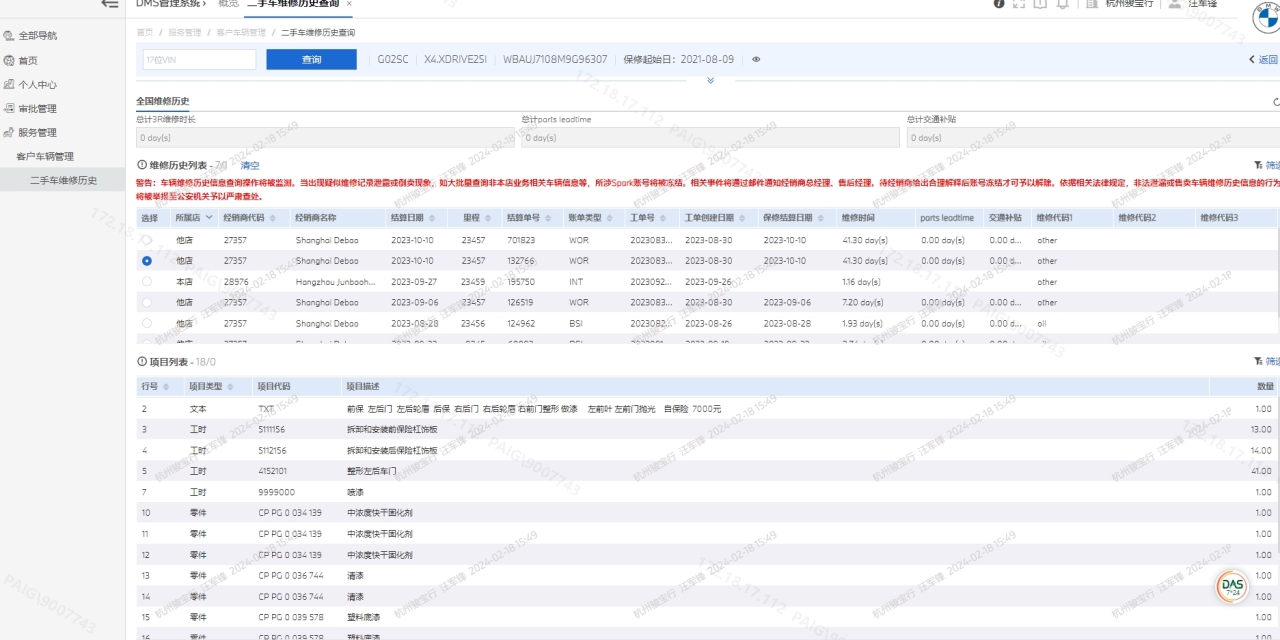Close the 二手车维修历史查询 tab
The image size is (1280, 640).
pyautogui.click(x=349, y=4)
